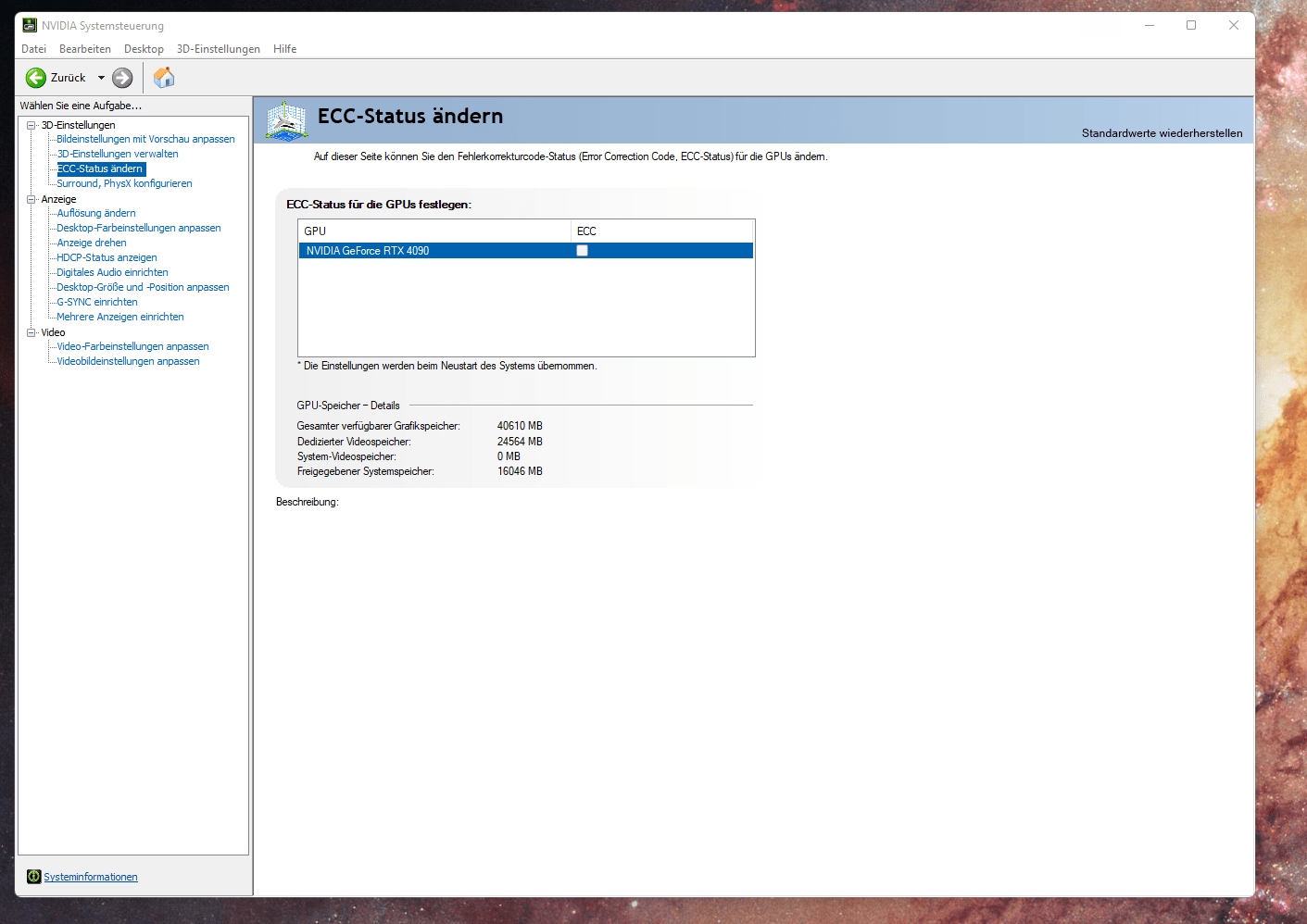
Task: Collapse the 3D-Einstellungen tree node
Action: (x=31, y=125)
